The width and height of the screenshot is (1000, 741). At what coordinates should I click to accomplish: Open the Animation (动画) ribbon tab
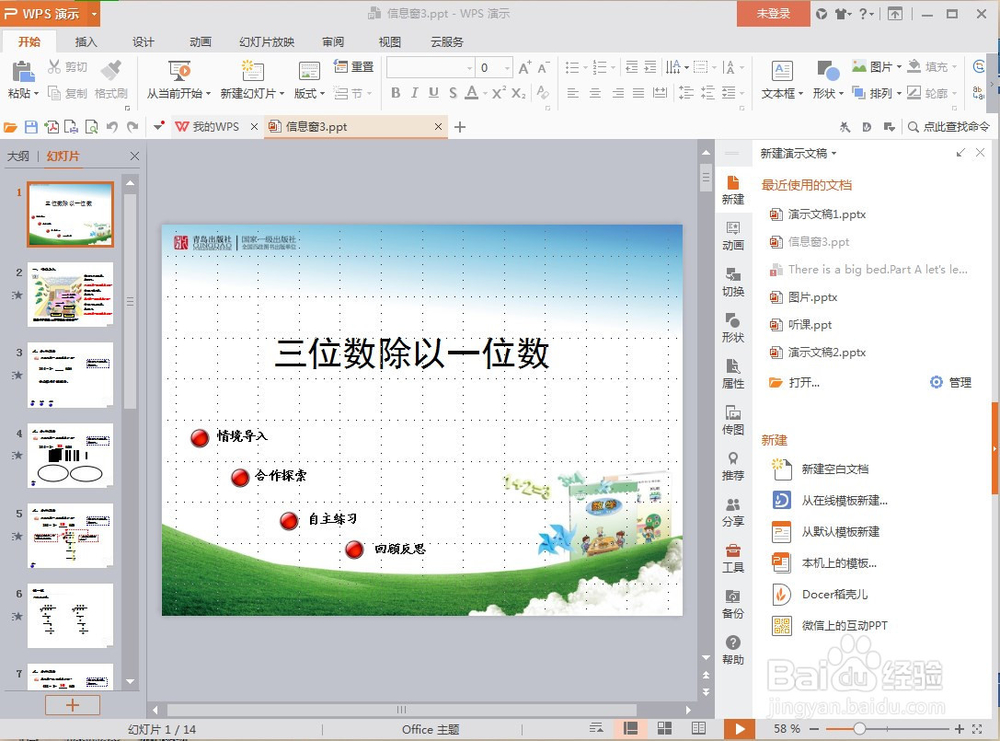[x=200, y=42]
